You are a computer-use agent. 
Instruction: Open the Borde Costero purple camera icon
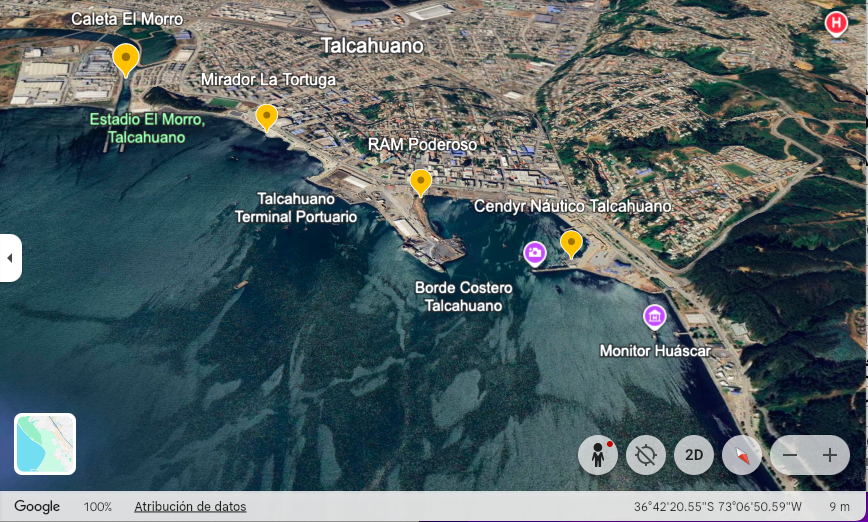pos(535,252)
